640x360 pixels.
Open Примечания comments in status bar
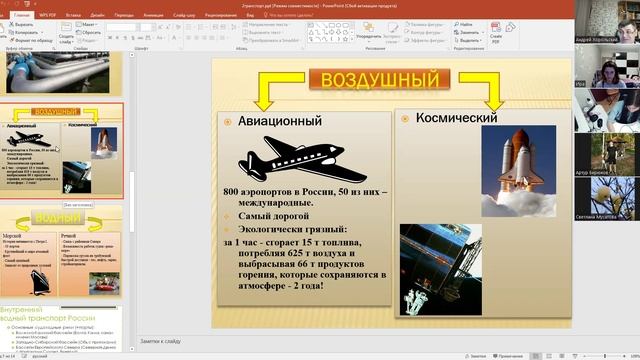[x=508, y=356]
